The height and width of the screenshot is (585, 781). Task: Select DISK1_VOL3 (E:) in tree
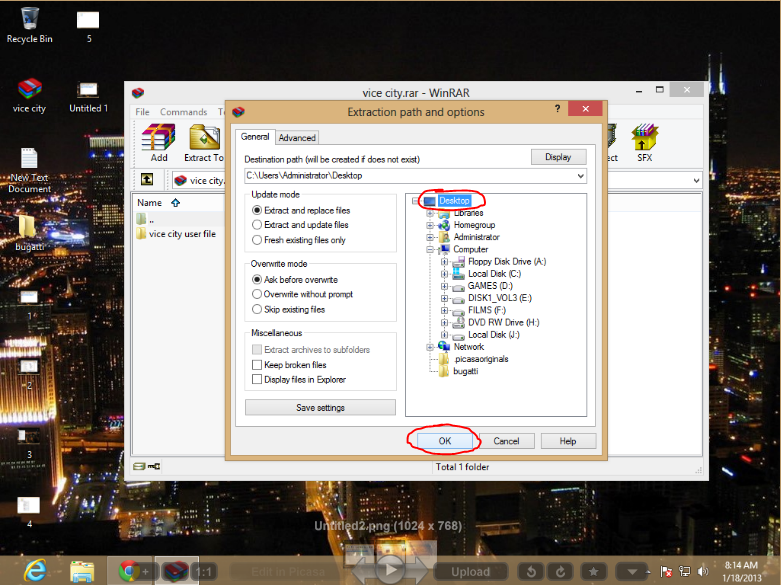click(500, 298)
